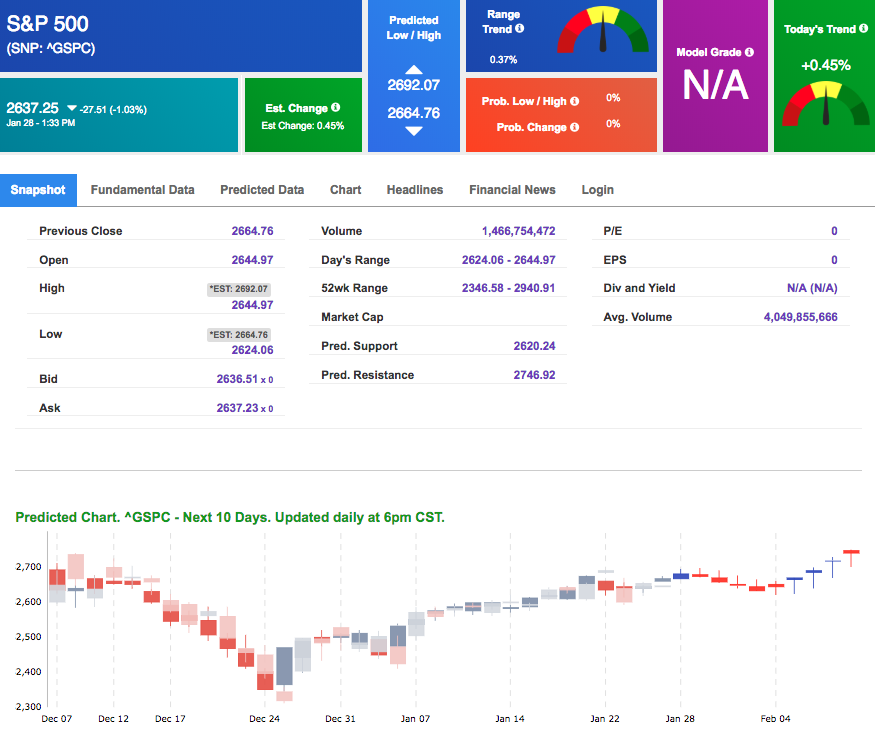Click the Range Trend value 0.37%

503,60
